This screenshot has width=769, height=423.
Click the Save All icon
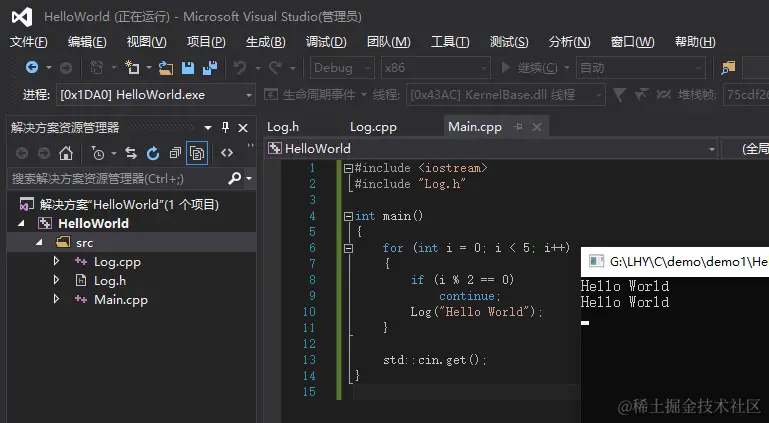pyautogui.click(x=210, y=68)
